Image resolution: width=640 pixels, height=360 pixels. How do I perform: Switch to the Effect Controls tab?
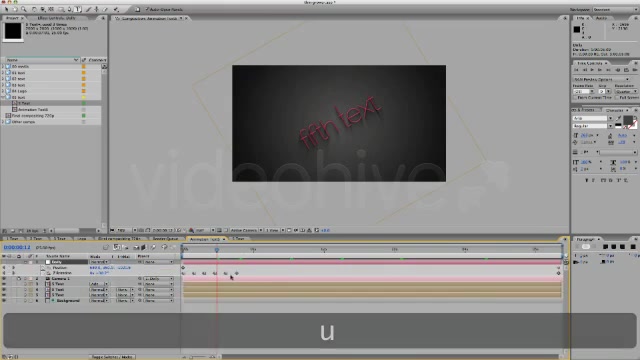pyautogui.click(x=57, y=18)
